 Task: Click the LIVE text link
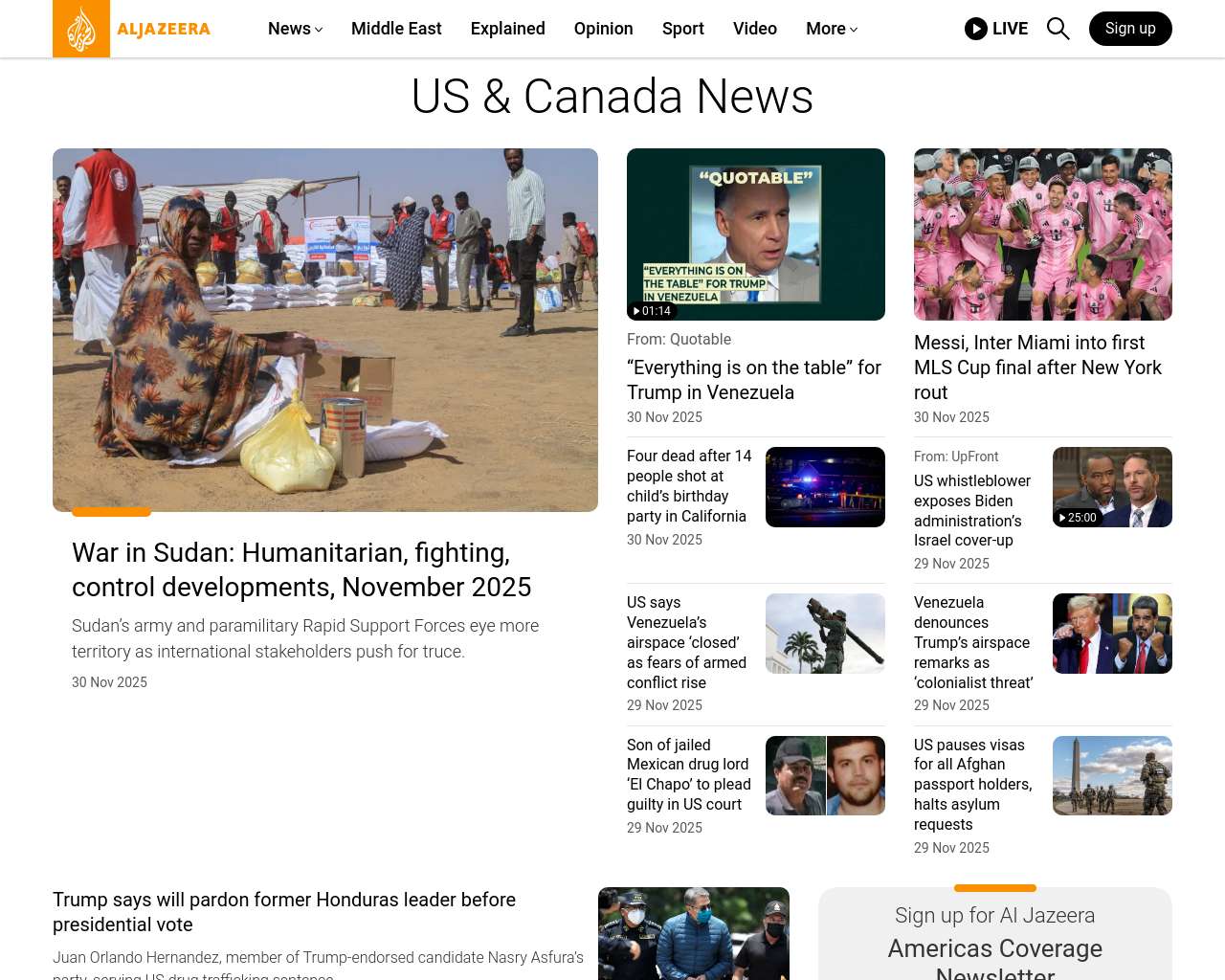click(1010, 29)
